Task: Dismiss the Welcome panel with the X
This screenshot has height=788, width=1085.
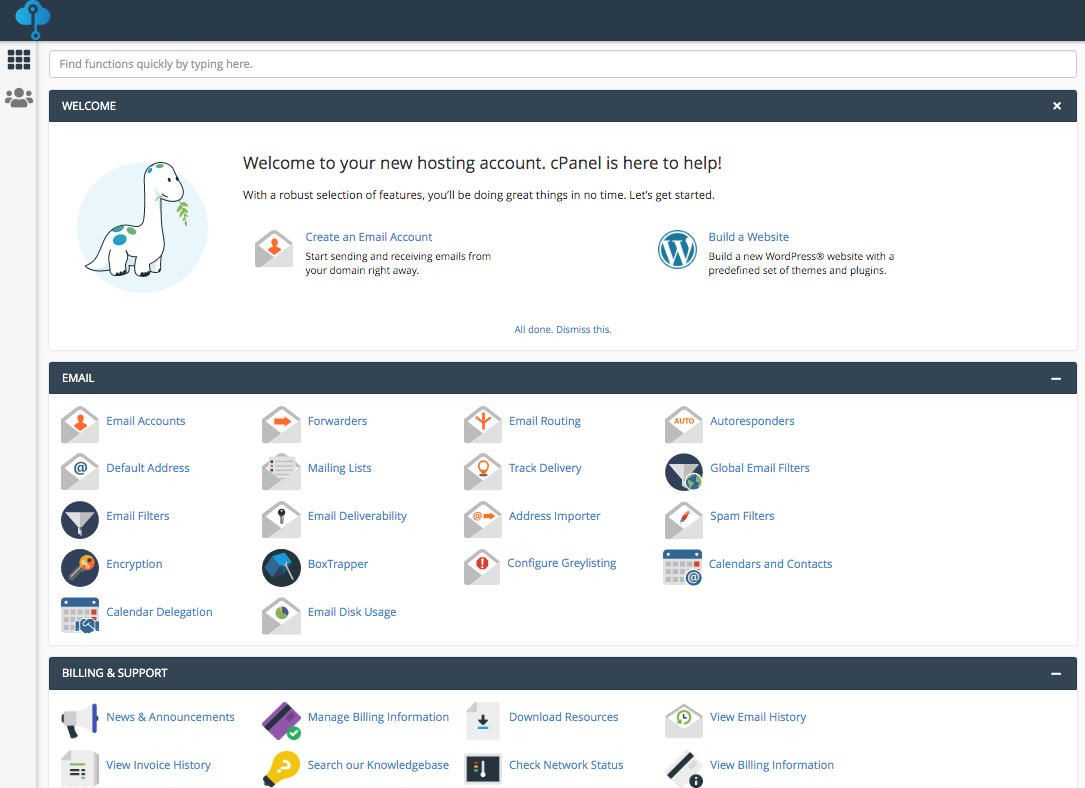Action: pos(1056,105)
